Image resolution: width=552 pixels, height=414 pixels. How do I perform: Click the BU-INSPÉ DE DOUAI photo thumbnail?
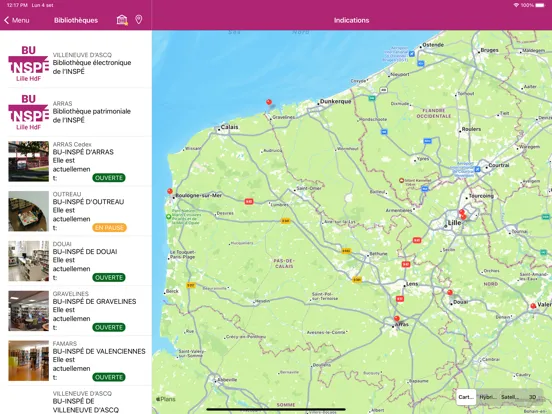click(29, 261)
